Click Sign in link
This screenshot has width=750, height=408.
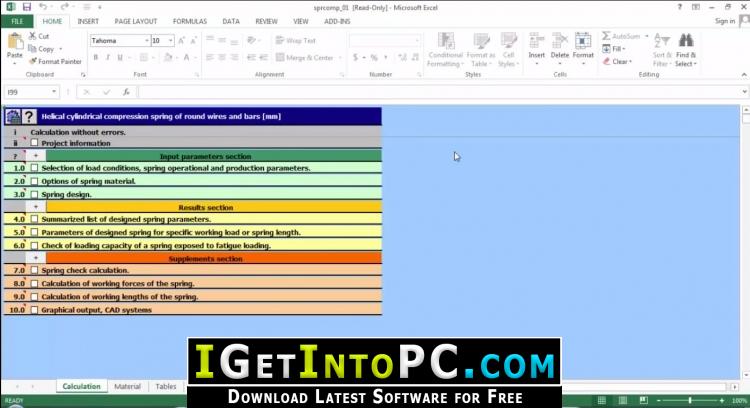tap(725, 21)
